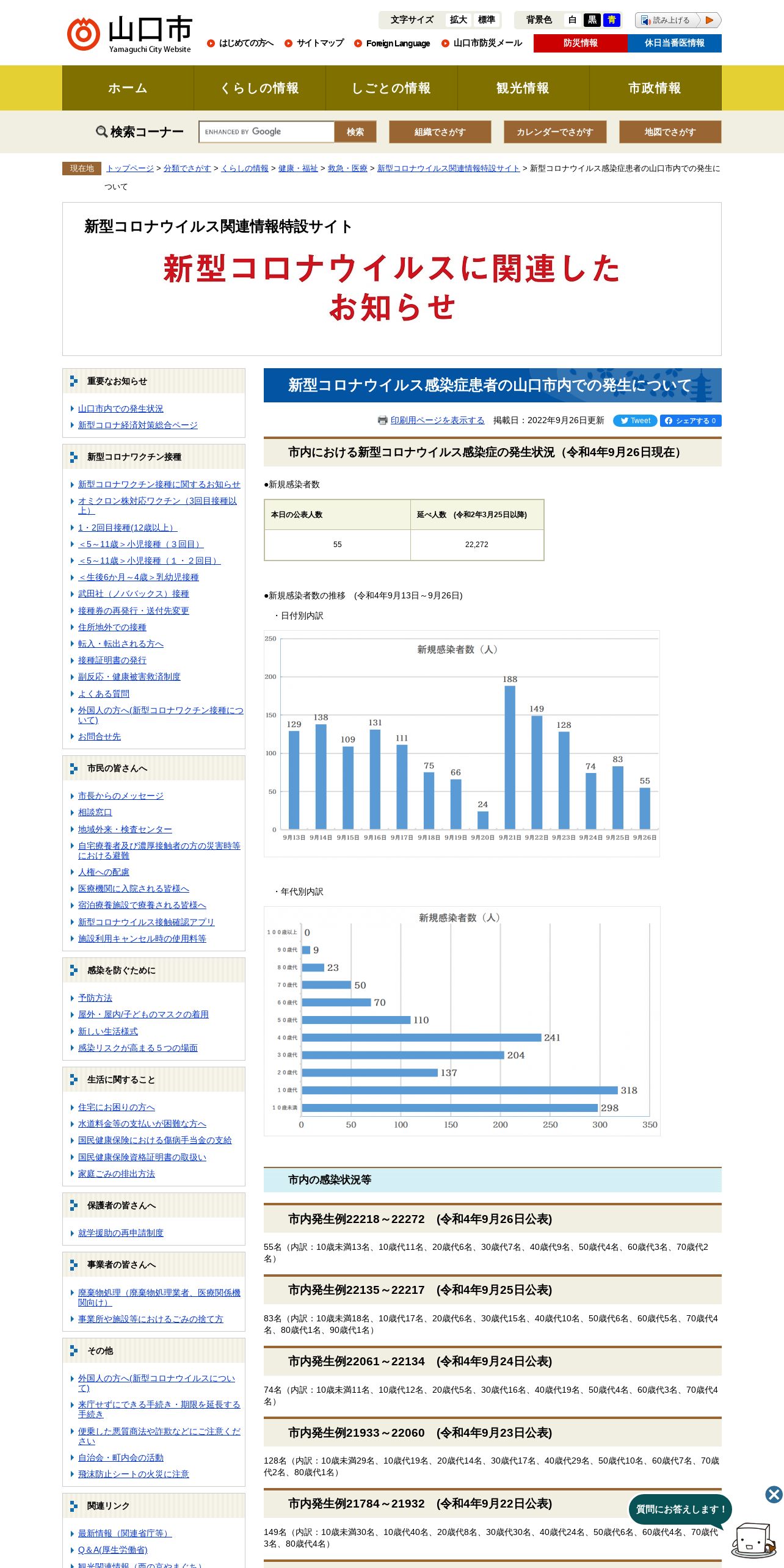Click the printer icon for print page
Image resolution: width=784 pixels, height=1568 pixels.
[x=382, y=420]
